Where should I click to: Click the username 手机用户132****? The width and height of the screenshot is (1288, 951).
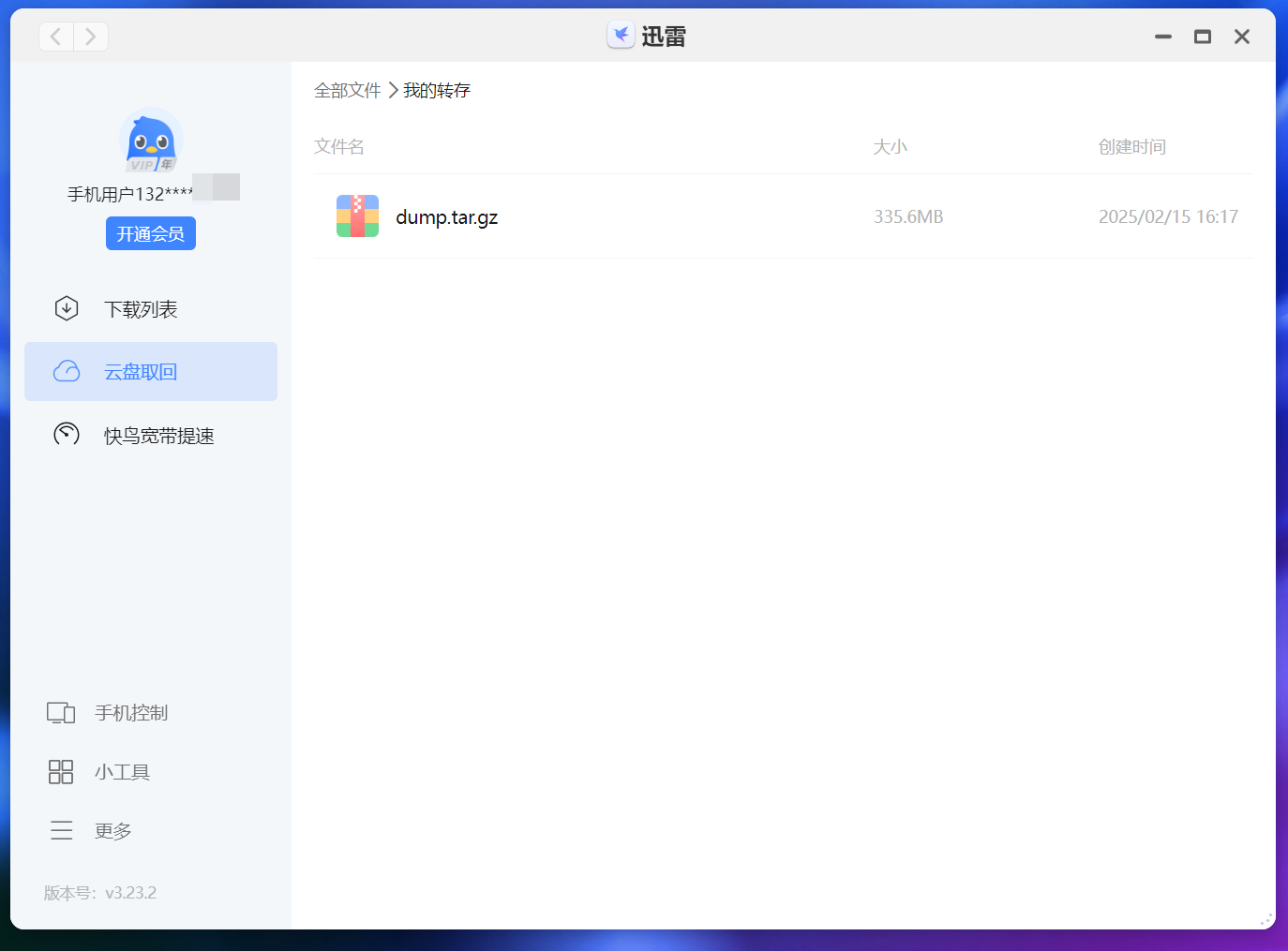[x=130, y=194]
